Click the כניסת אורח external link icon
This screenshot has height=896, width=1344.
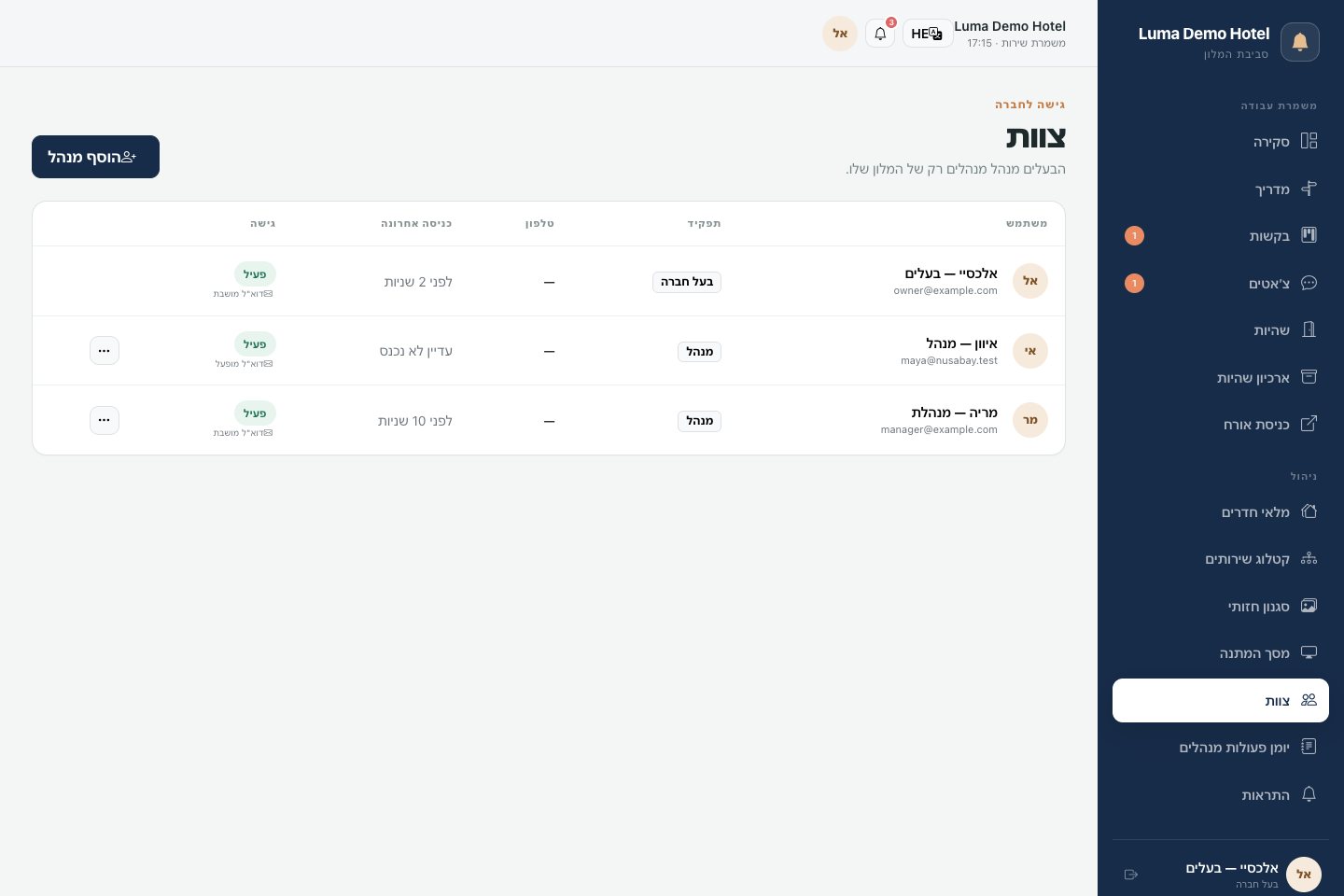(1309, 424)
